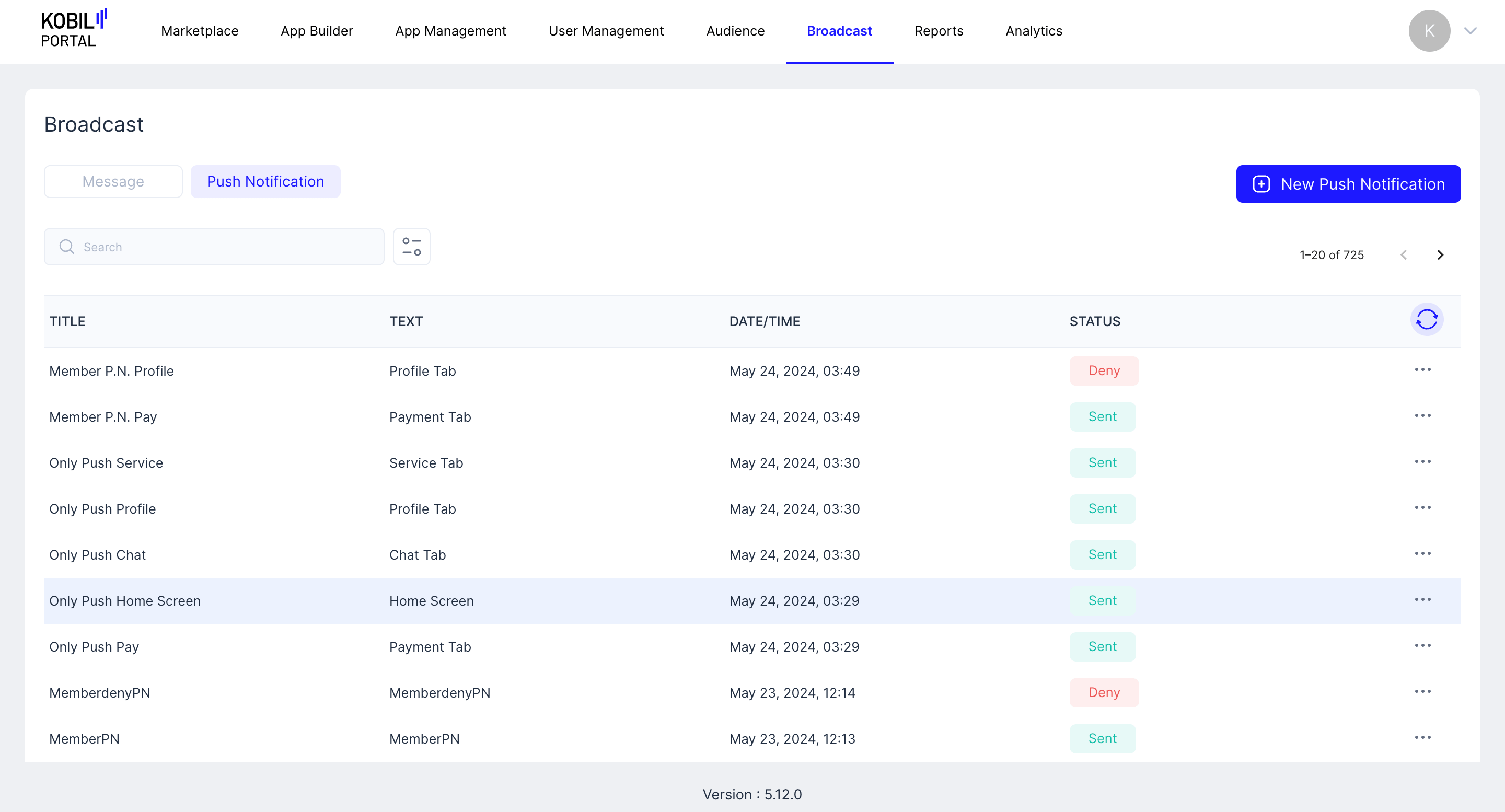
Task: Navigate to User Management
Action: [x=605, y=31]
